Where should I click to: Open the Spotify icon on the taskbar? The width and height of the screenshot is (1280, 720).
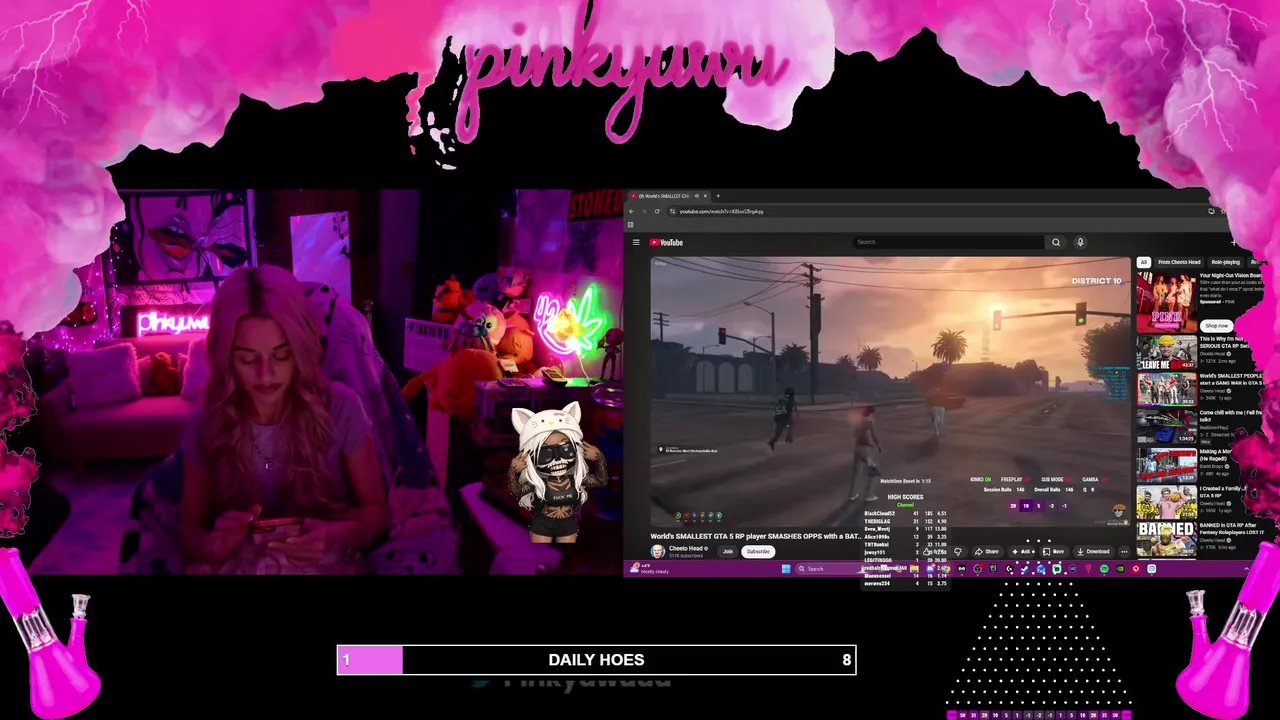click(x=1104, y=569)
